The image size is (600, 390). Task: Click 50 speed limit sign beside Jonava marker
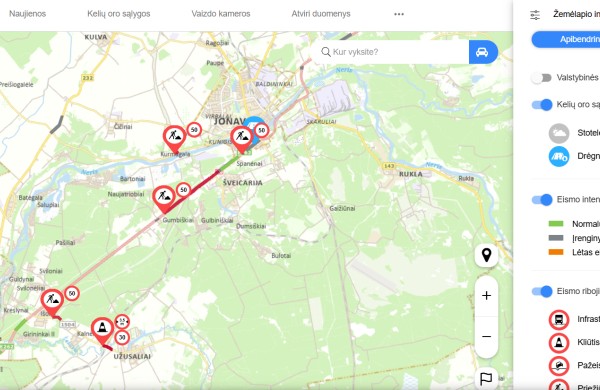(x=262, y=131)
